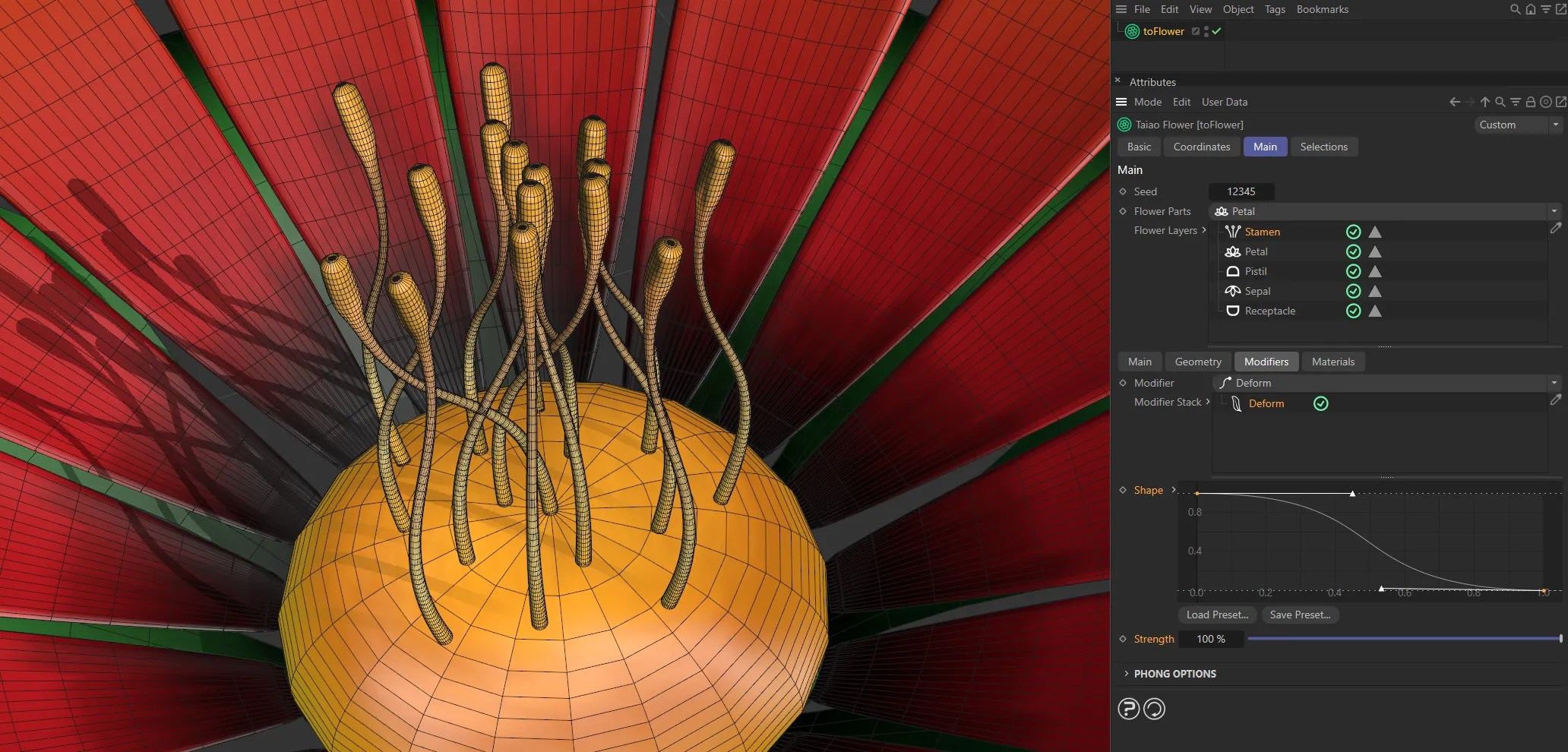Click the lock icon in the Attributes toolbar
This screenshot has width=1568, height=752.
click(x=1531, y=101)
